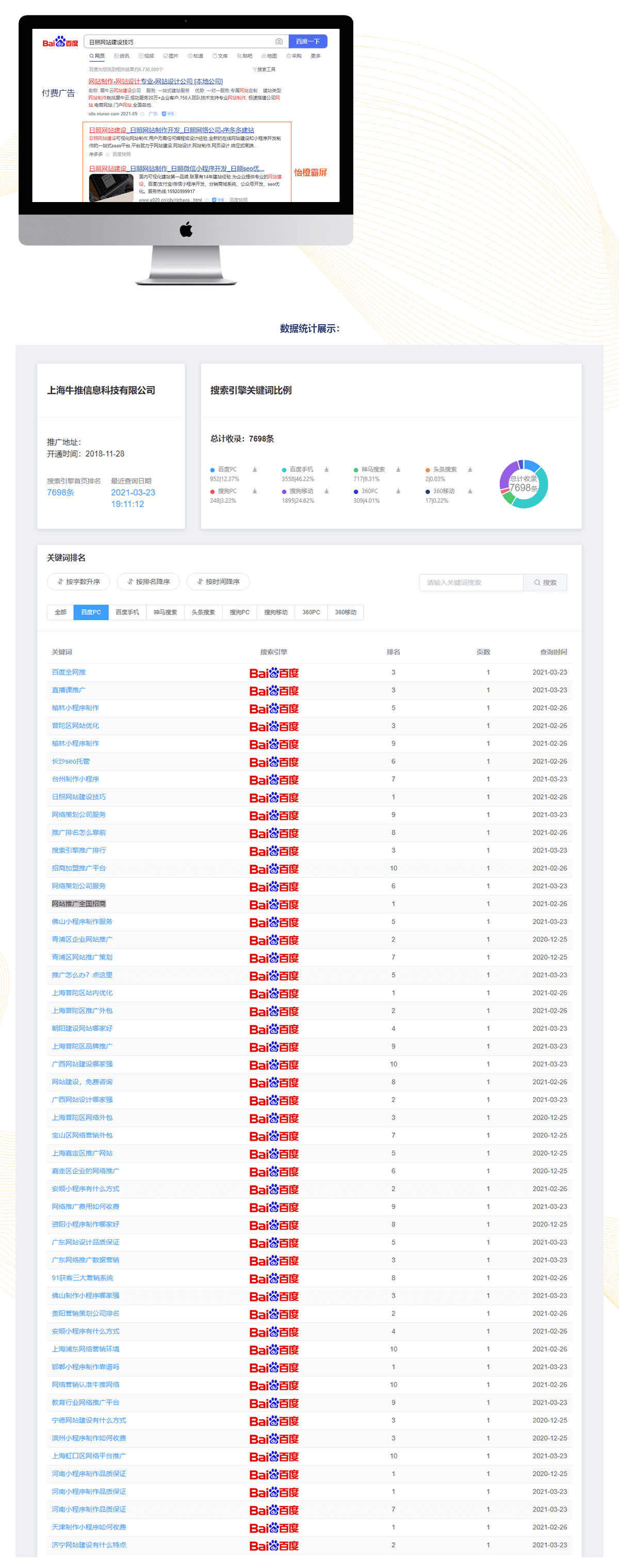The image size is (619, 1568).
Task: Download the 头条搜索 keyword data
Action: (470, 469)
